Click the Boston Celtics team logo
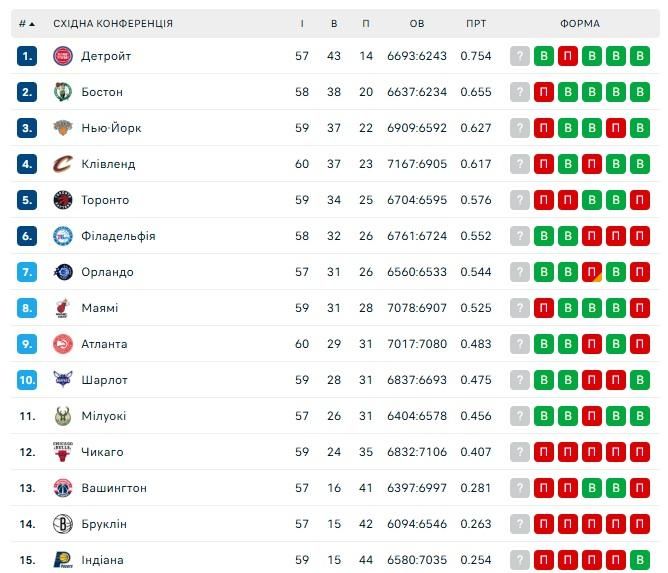This screenshot has width=668, height=573. click(x=63, y=92)
